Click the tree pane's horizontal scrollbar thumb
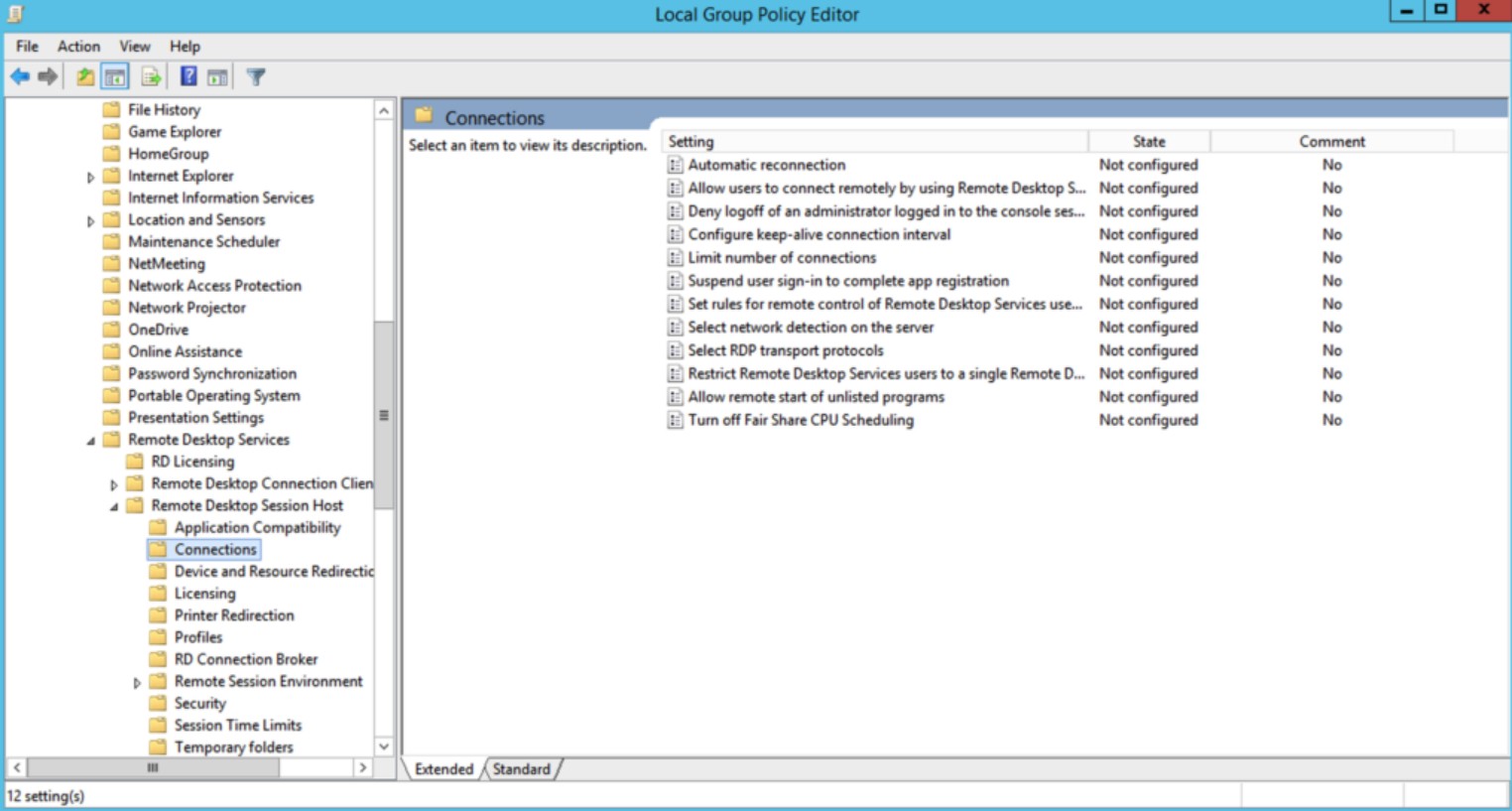 (153, 767)
